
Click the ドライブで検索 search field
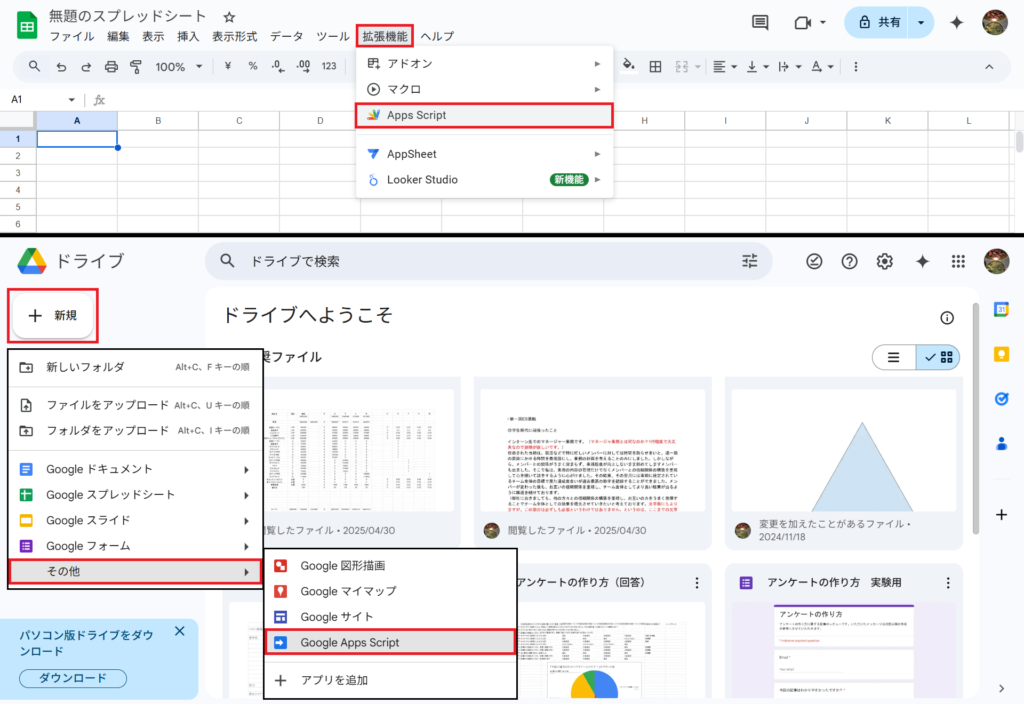tap(488, 261)
